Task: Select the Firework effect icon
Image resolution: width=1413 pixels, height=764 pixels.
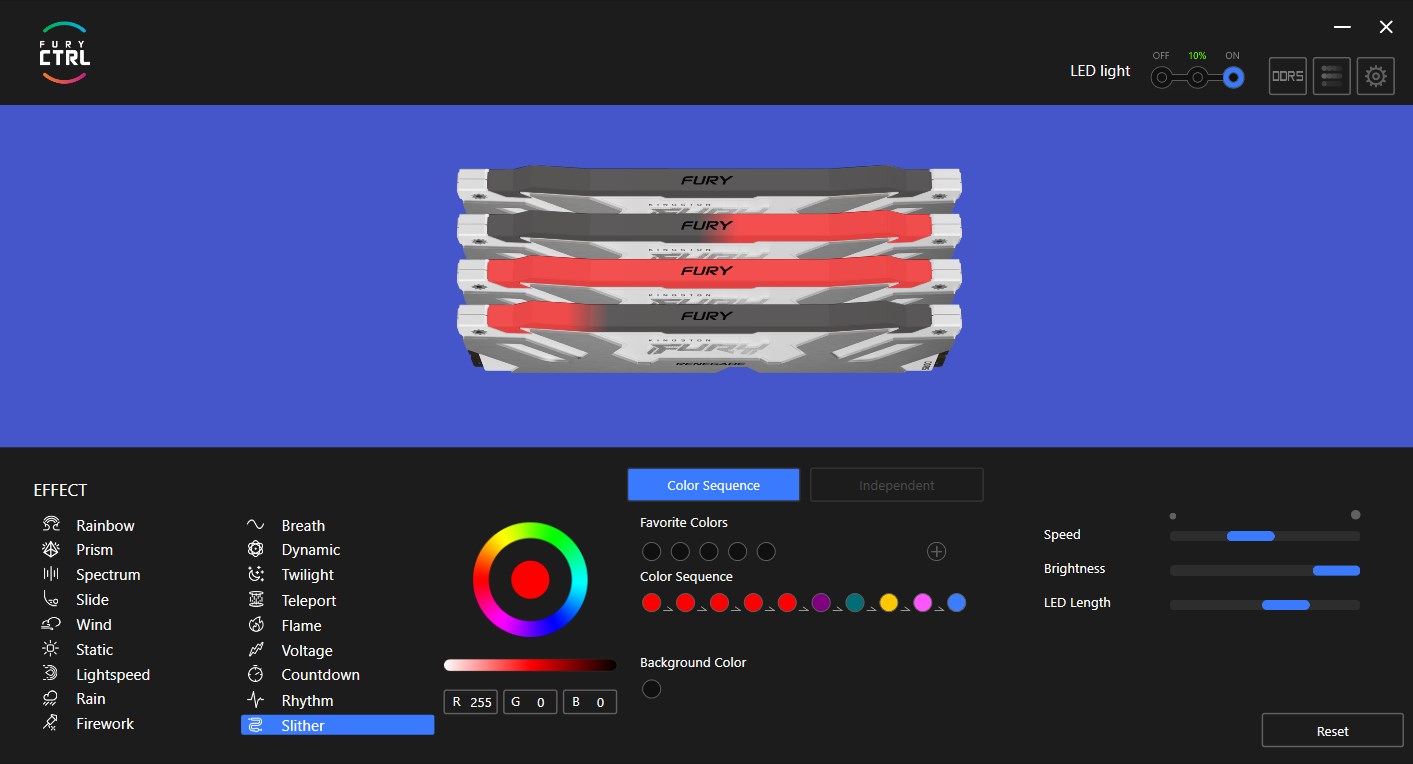Action: click(x=50, y=723)
